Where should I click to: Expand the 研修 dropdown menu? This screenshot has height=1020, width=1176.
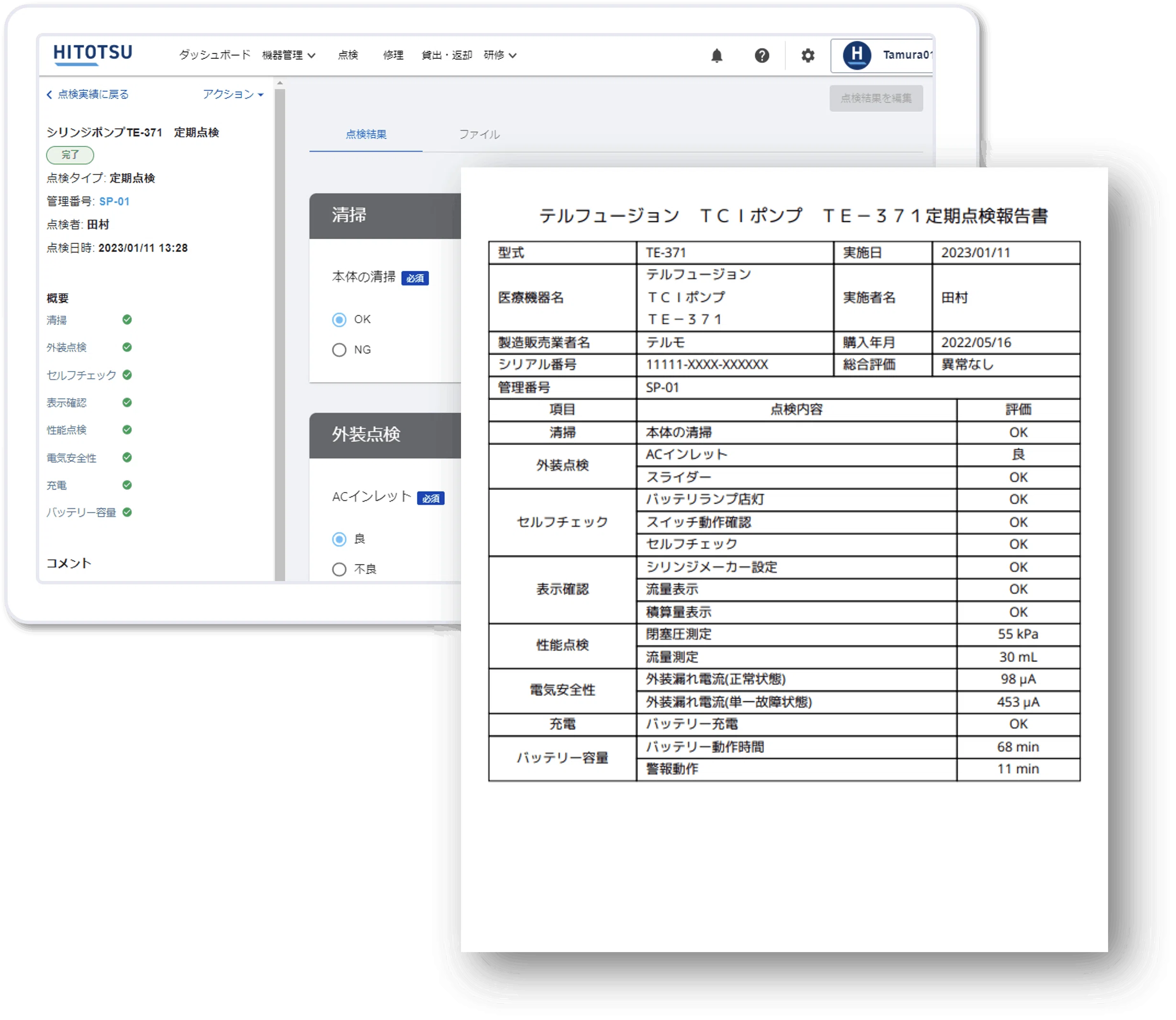coord(500,55)
